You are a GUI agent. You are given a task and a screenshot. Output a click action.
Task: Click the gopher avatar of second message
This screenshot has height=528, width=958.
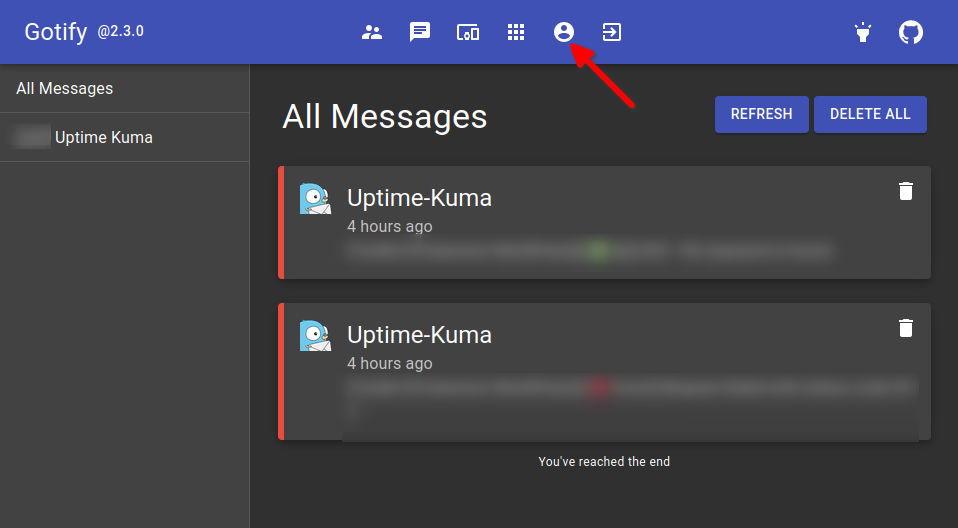click(x=315, y=336)
